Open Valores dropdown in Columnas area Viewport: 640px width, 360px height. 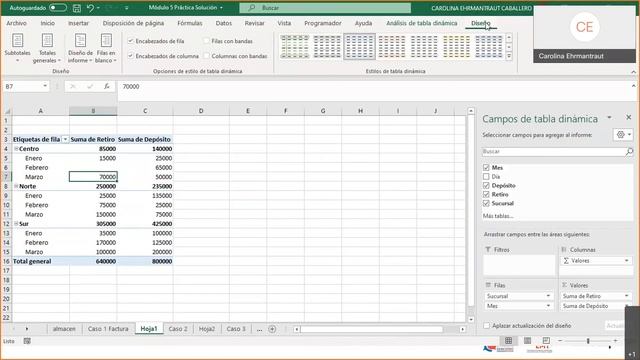(x=627, y=260)
